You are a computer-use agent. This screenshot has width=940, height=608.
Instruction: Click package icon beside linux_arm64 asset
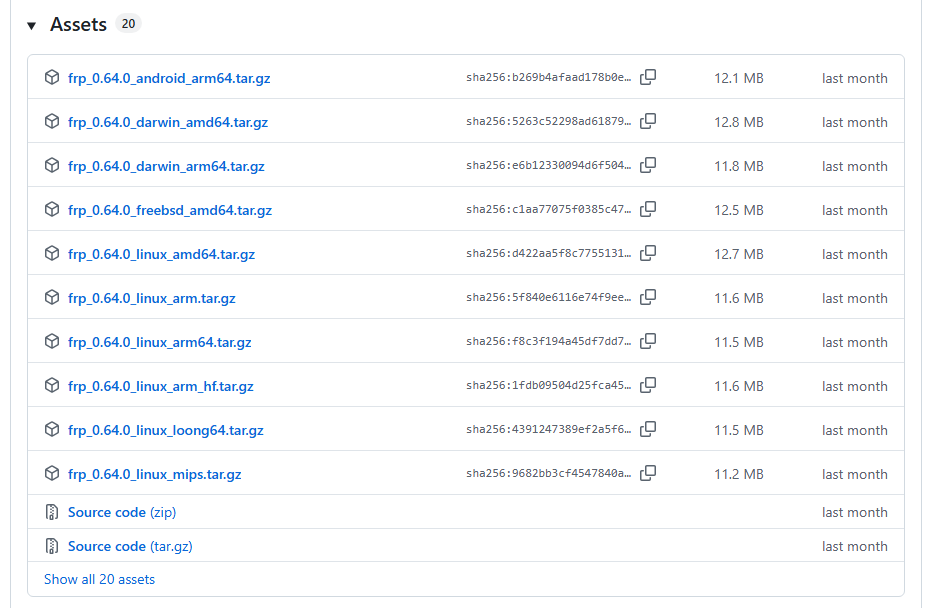52,341
